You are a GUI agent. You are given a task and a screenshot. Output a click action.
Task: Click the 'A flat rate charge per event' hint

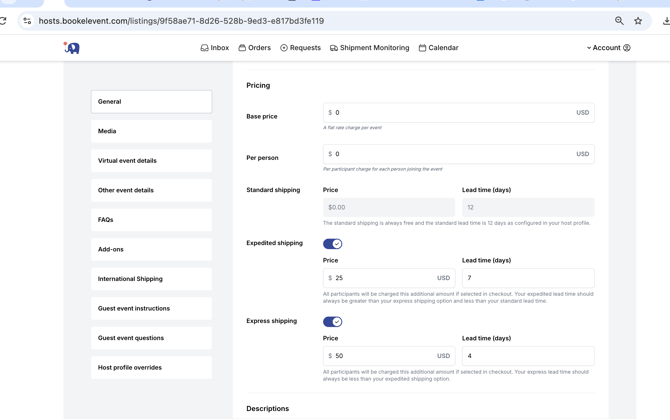pyautogui.click(x=352, y=128)
